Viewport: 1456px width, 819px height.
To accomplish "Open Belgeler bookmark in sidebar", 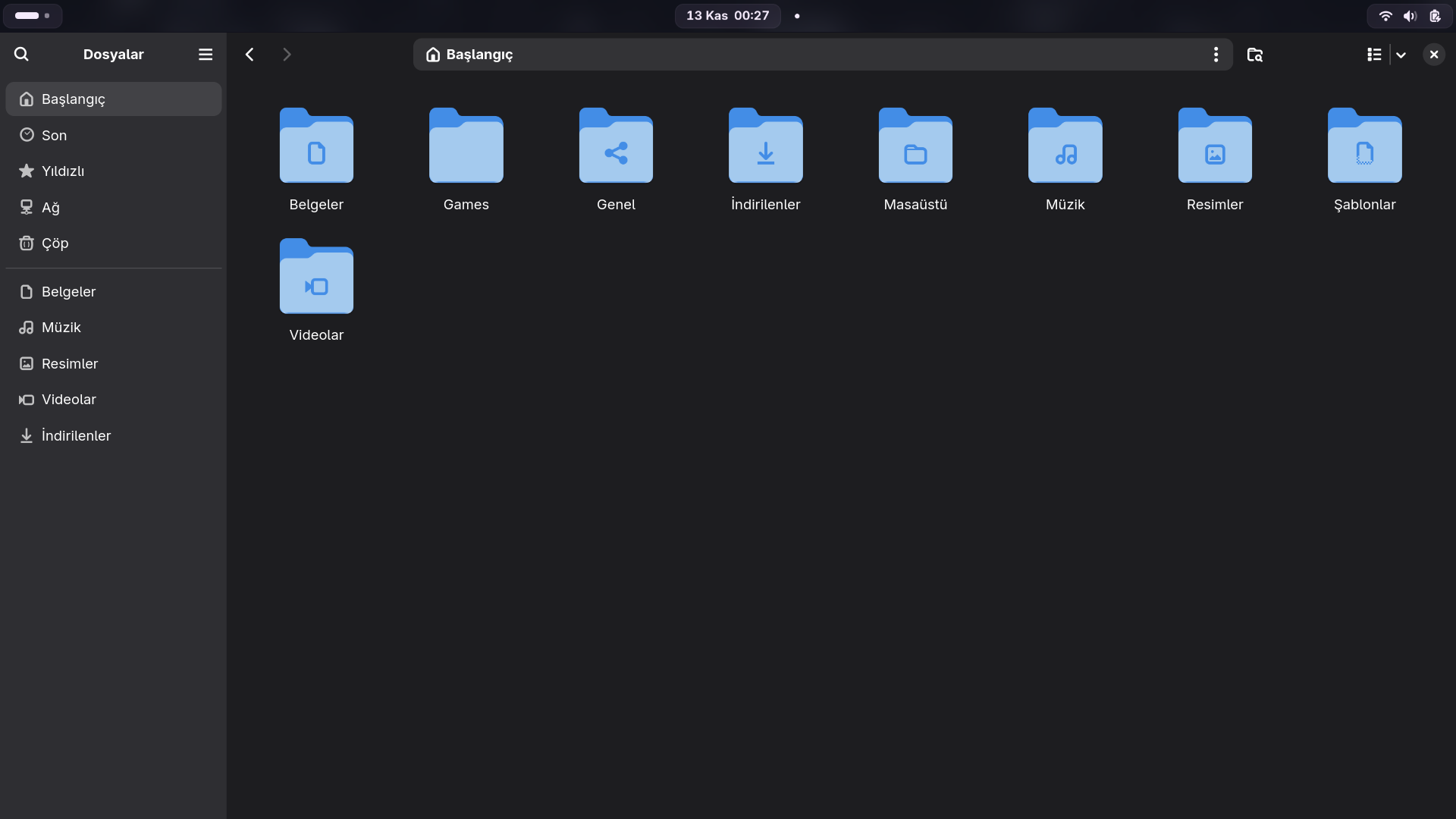I will tap(114, 292).
